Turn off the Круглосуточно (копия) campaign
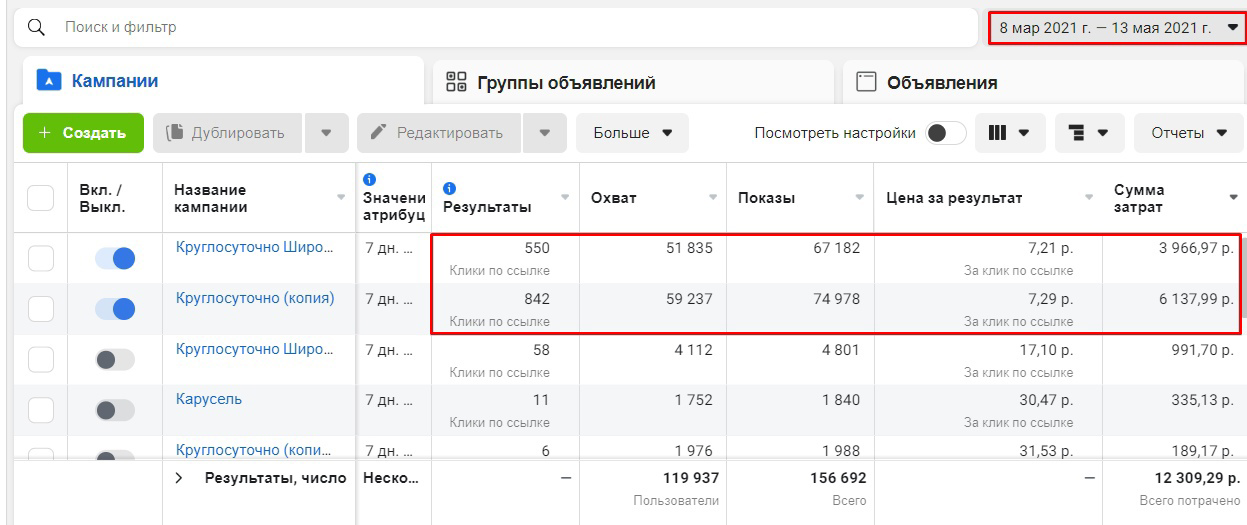This screenshot has height=525, width=1247. pos(115,309)
